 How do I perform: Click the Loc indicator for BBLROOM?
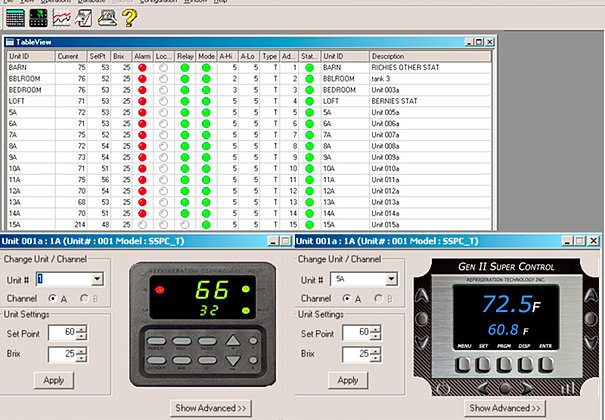tap(164, 79)
